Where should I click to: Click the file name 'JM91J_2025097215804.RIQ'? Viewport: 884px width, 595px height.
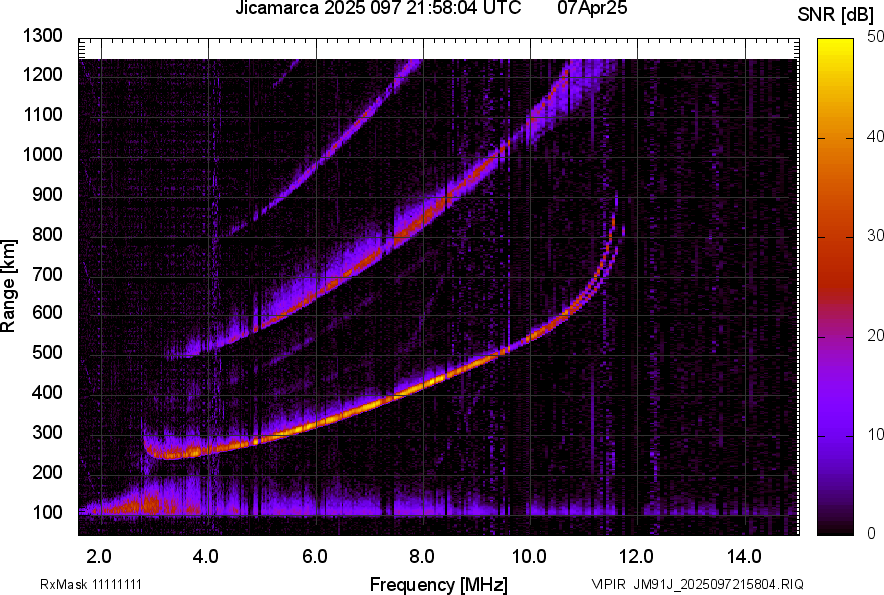(x=718, y=584)
